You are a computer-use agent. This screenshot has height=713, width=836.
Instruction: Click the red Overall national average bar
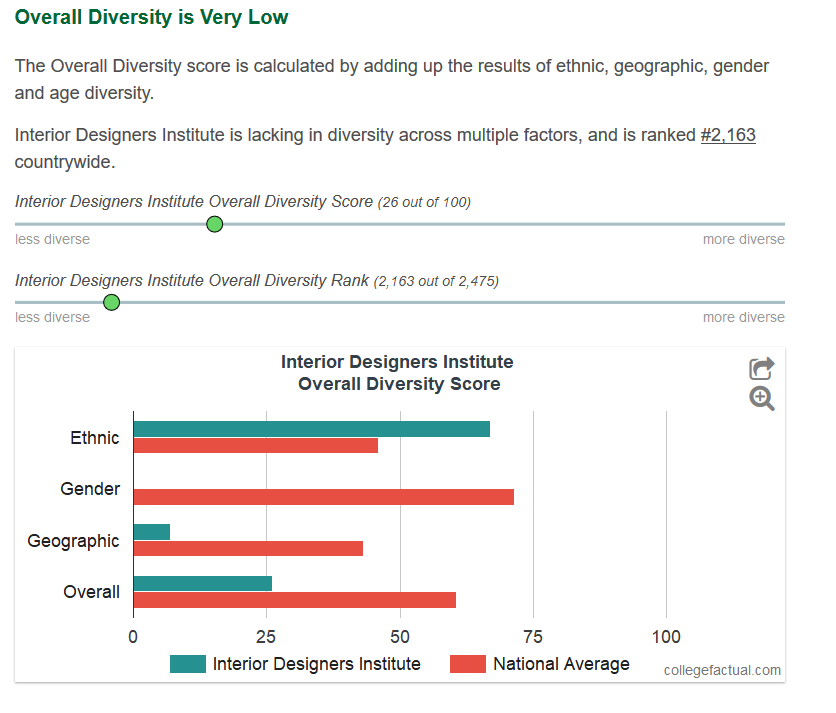[x=295, y=600]
